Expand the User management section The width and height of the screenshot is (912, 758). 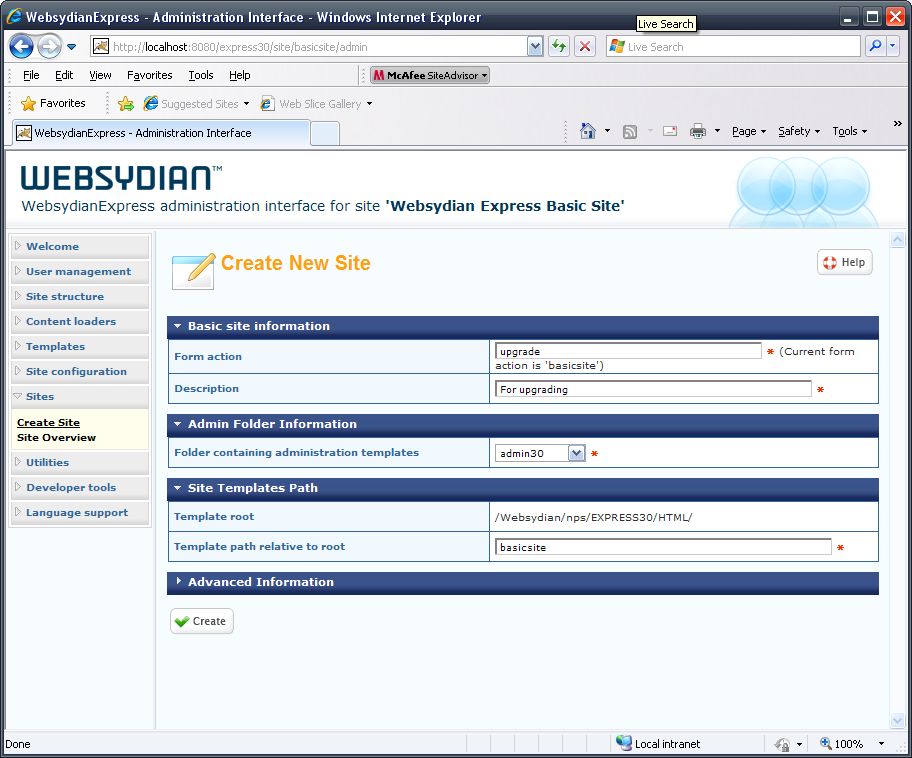[80, 271]
